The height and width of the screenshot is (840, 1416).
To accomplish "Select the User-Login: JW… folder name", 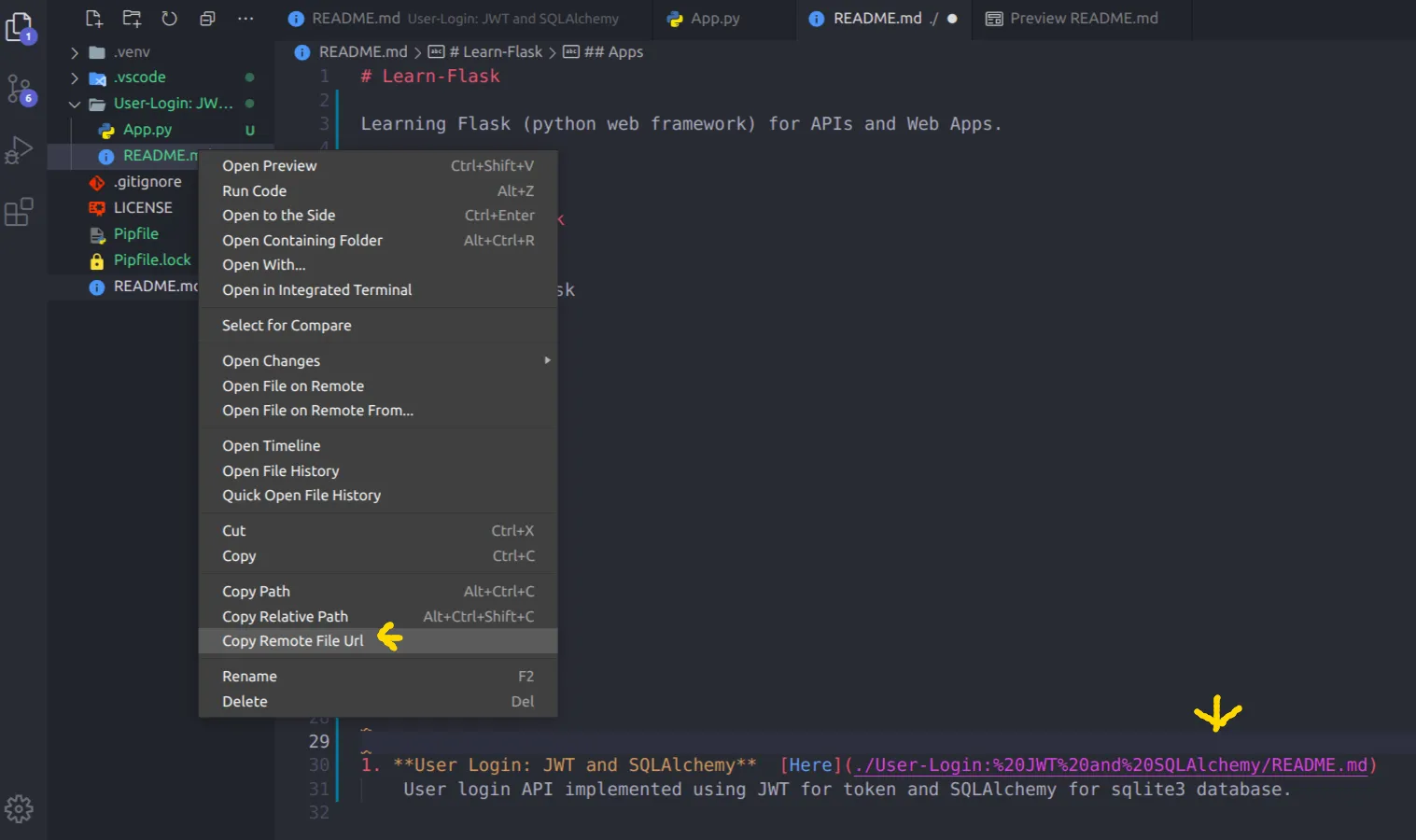I will click(174, 104).
